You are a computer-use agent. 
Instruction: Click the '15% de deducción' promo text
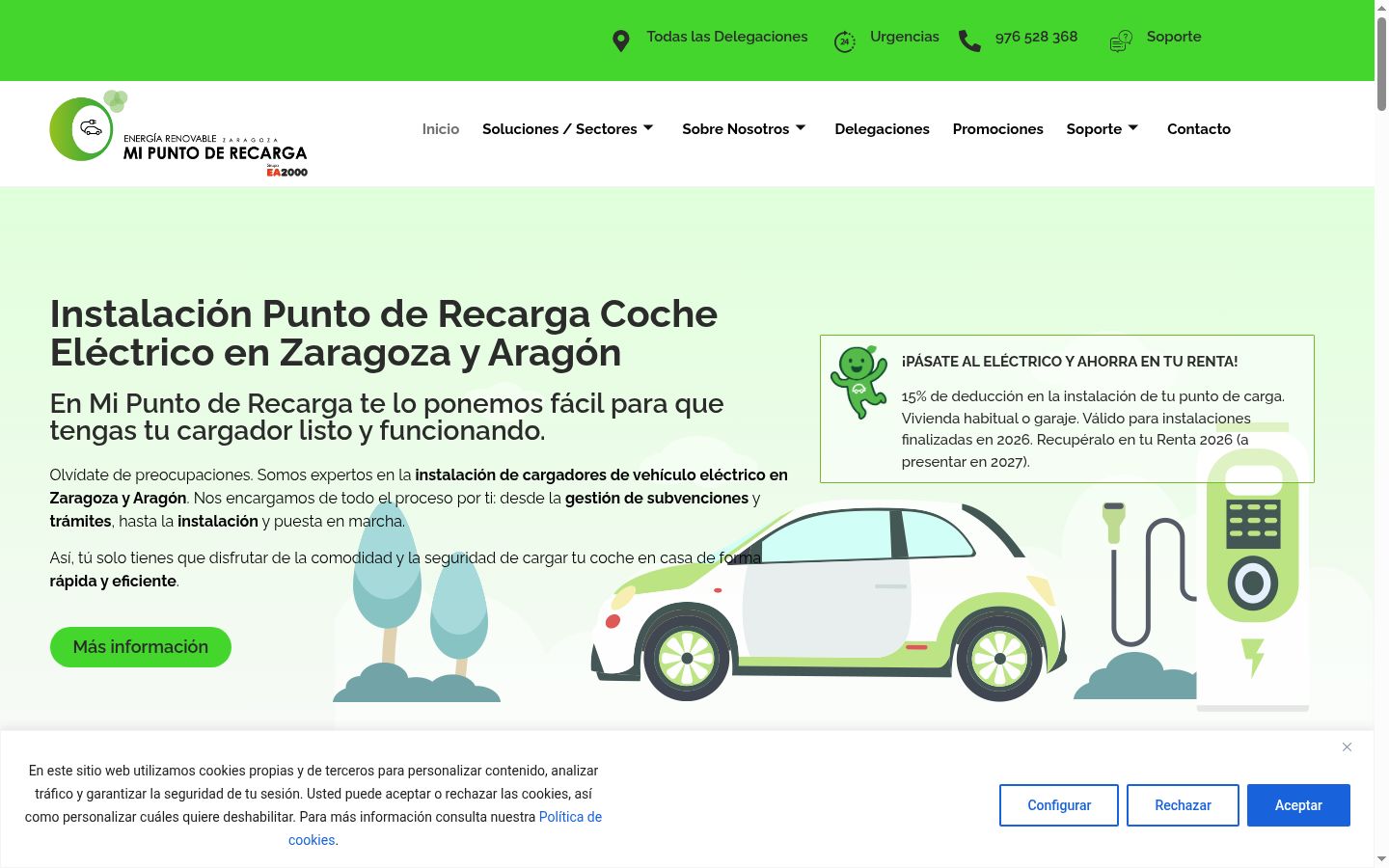pos(1094,429)
